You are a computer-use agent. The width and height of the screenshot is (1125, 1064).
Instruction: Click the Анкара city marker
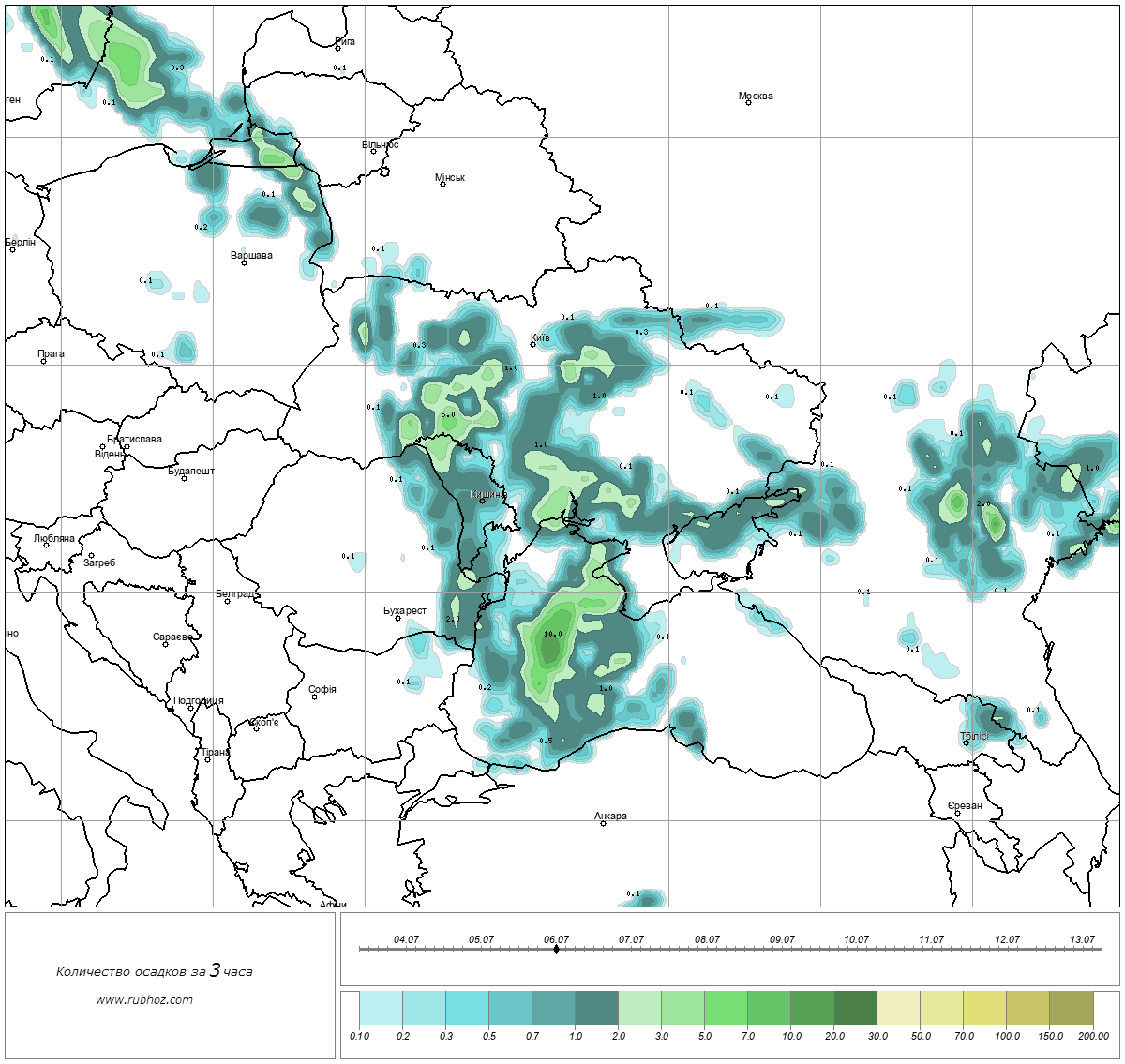pos(603,823)
